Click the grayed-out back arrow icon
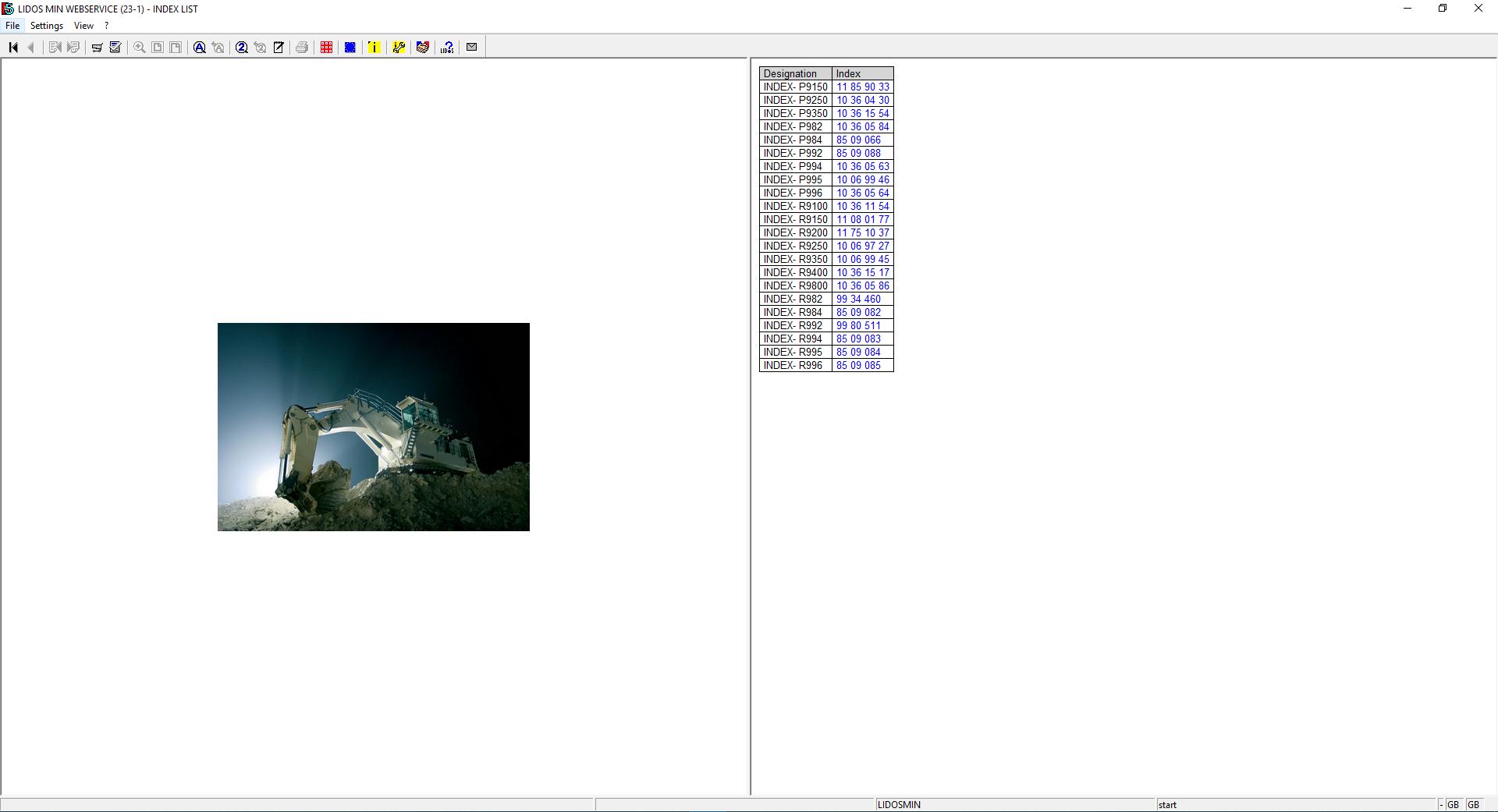1498x812 pixels. click(x=31, y=48)
